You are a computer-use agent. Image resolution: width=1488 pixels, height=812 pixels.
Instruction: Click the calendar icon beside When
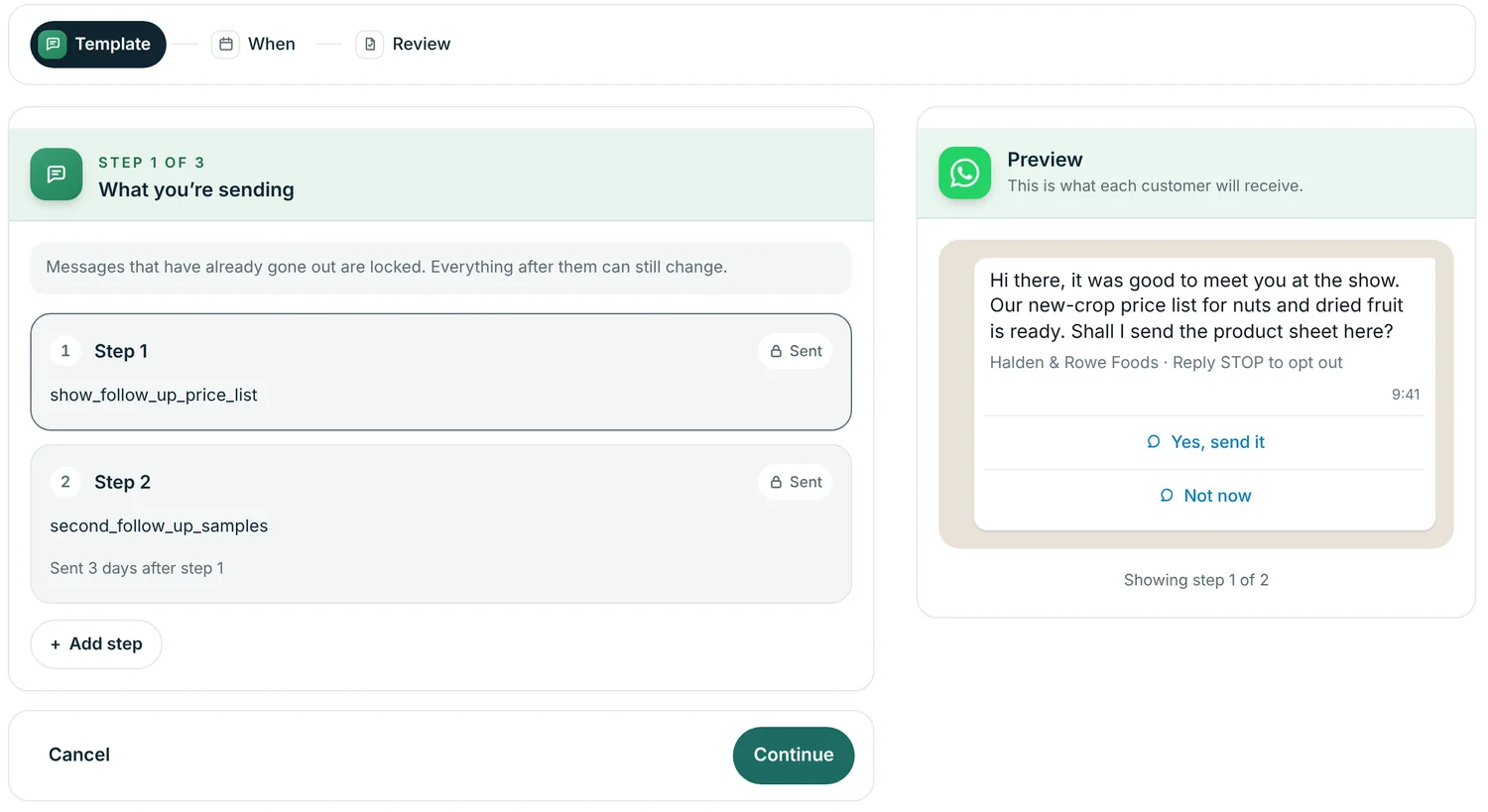click(226, 44)
